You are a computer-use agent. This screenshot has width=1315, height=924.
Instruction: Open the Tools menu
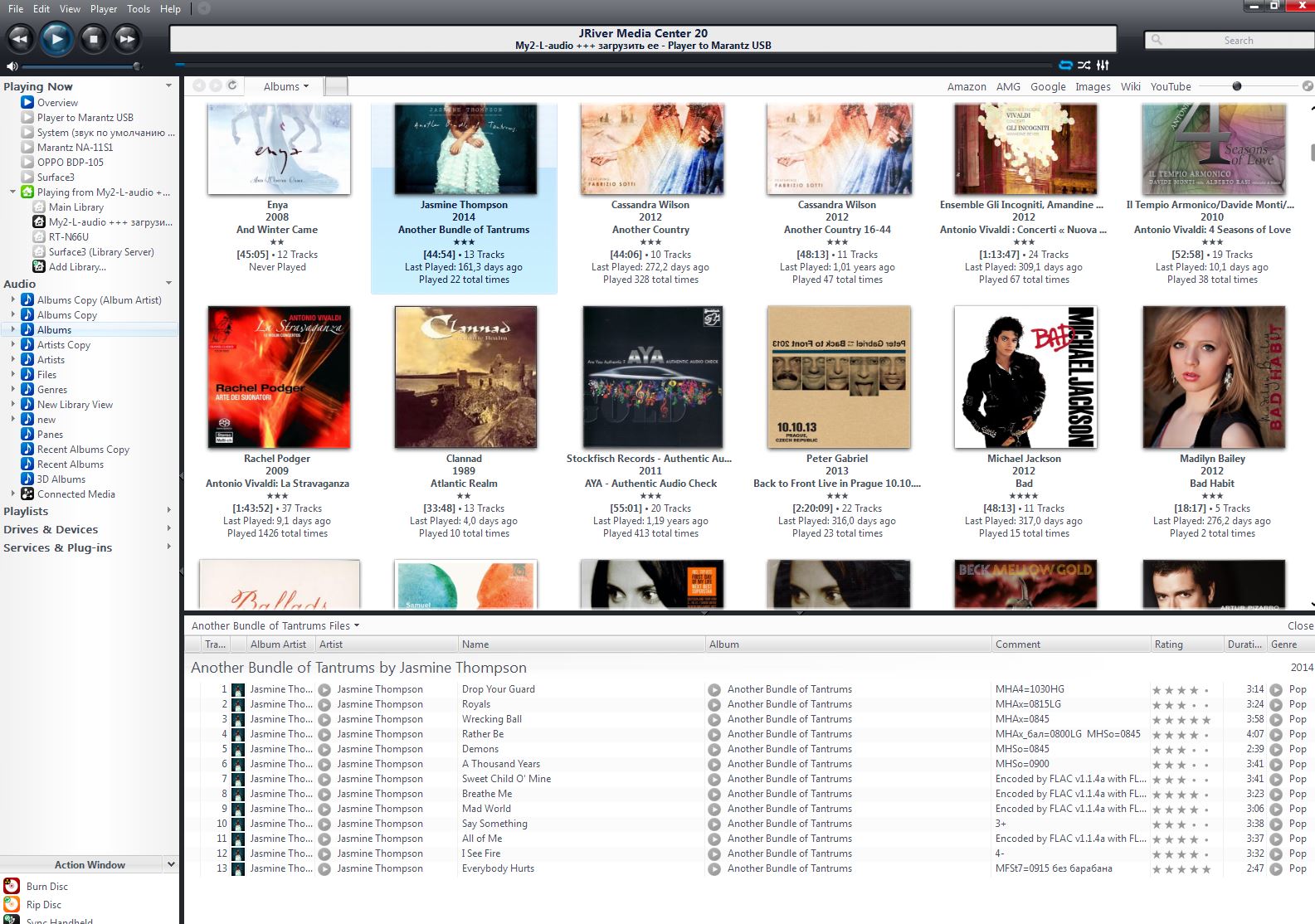coord(139,8)
